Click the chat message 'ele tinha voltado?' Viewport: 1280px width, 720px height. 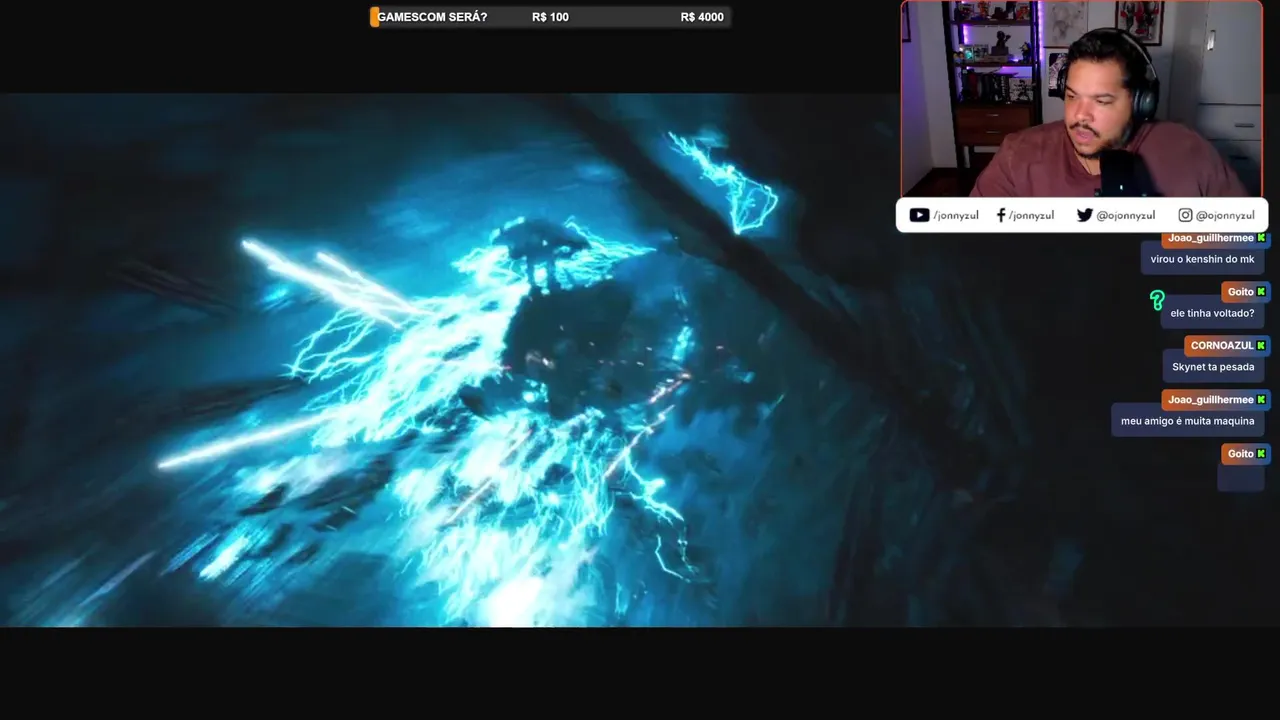pos(1212,313)
